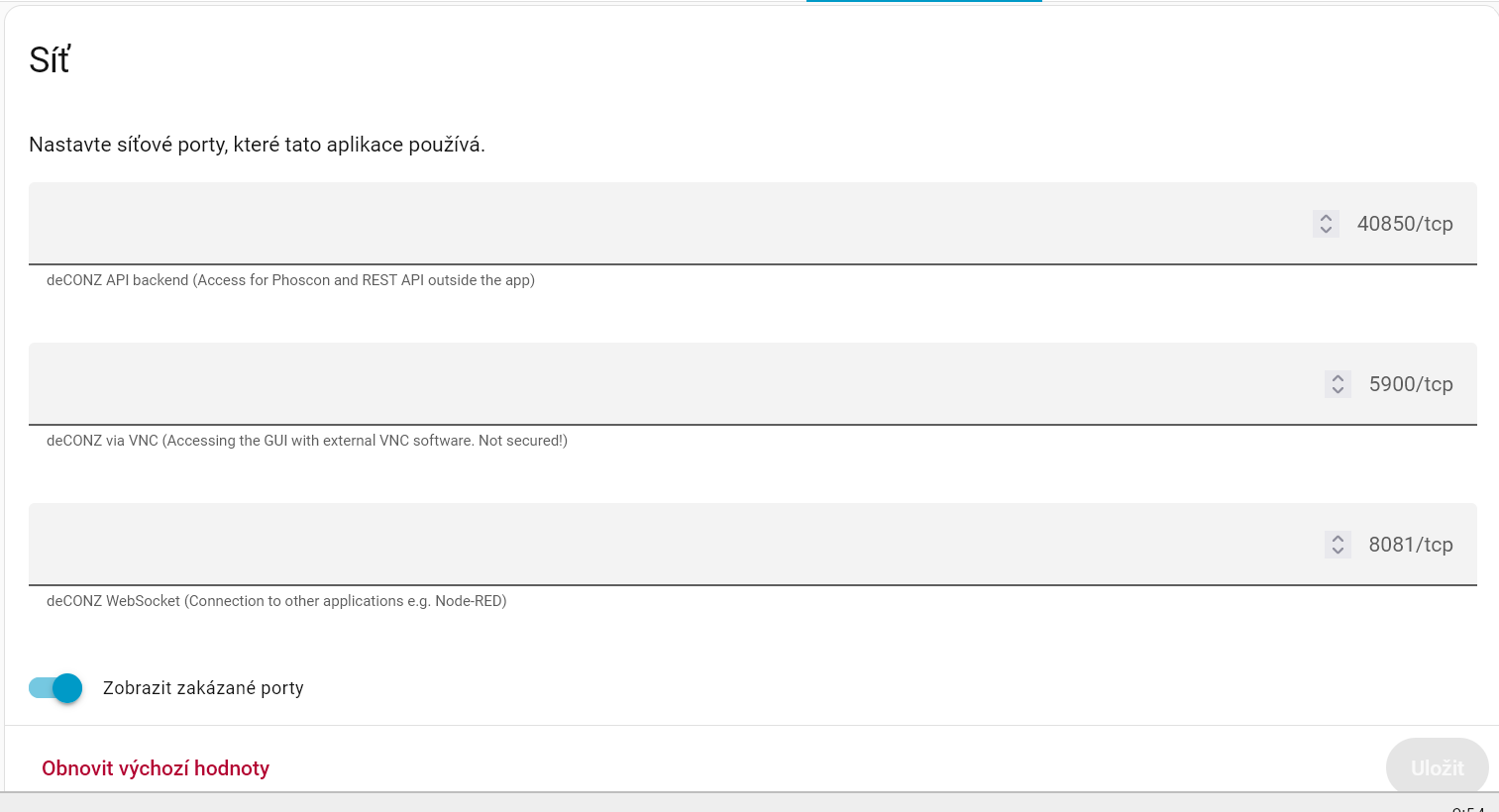Lower the 8081/tcp WebSocket port number
This screenshot has width=1499, height=812.
point(1338,552)
